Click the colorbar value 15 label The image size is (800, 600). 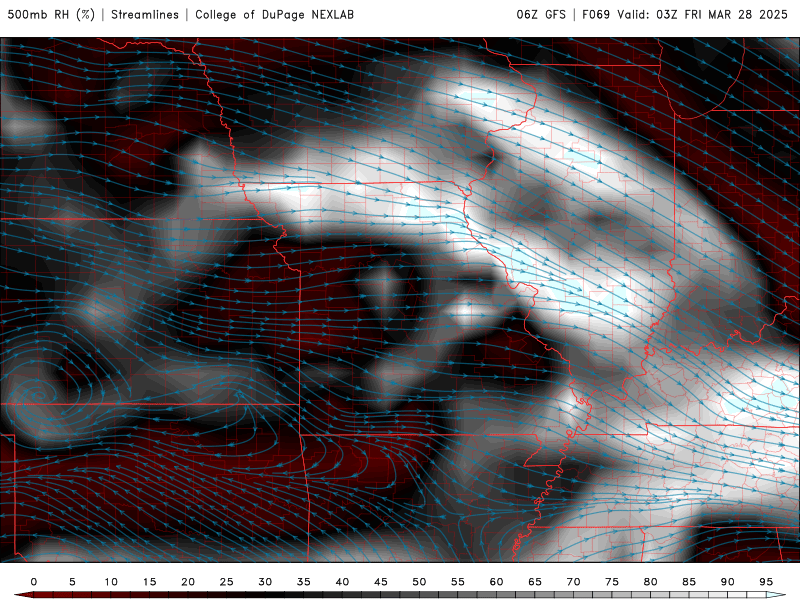point(149,582)
